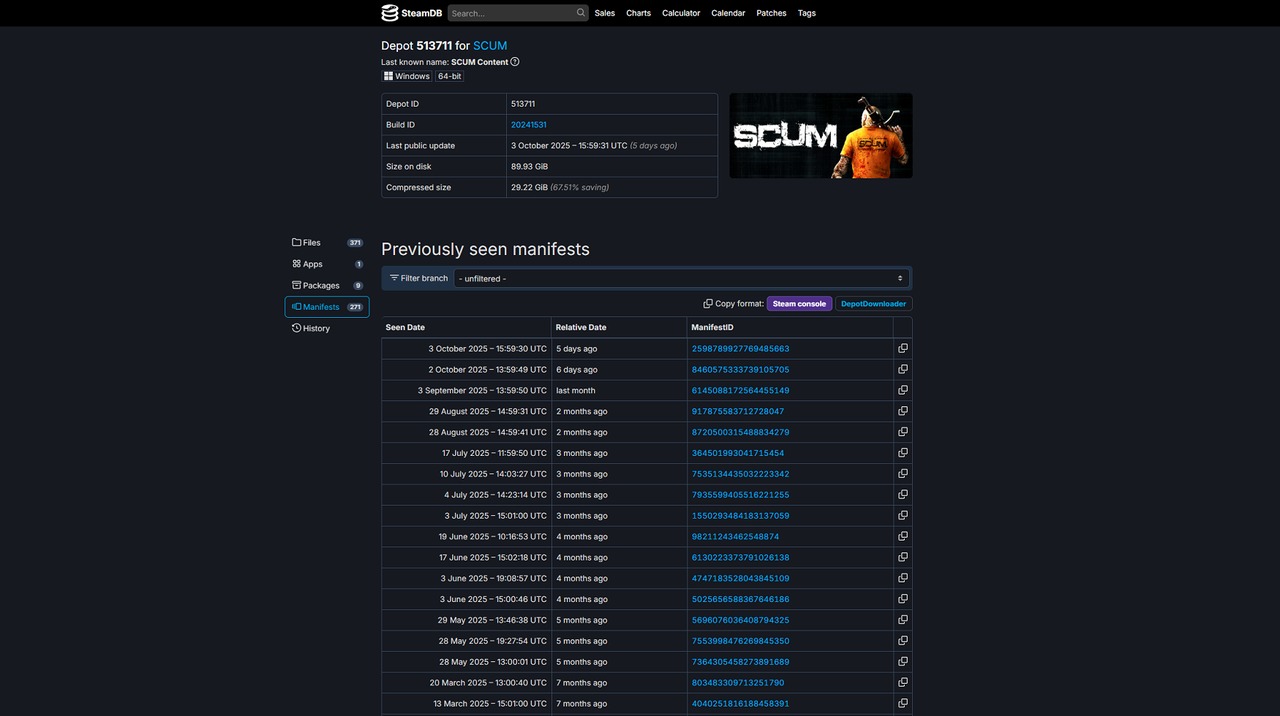
Task: Open build ID 20241531 link
Action: [528, 125]
